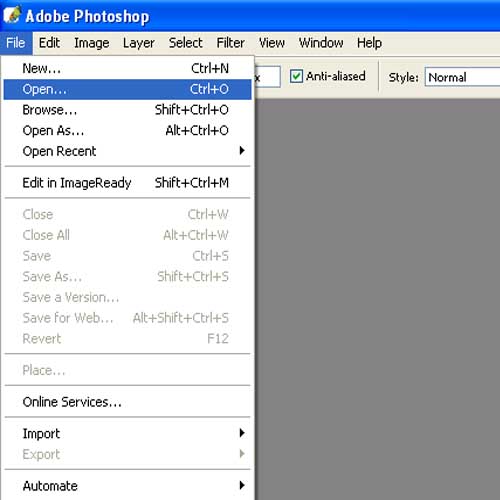Expand the Open Recent submenu arrow
500x500 pixels.
click(x=242, y=151)
